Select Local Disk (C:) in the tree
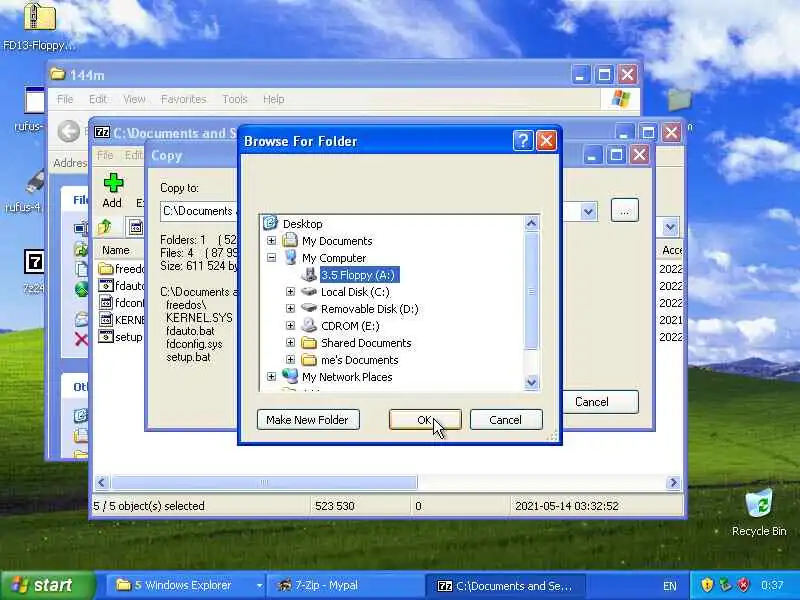 pos(355,291)
